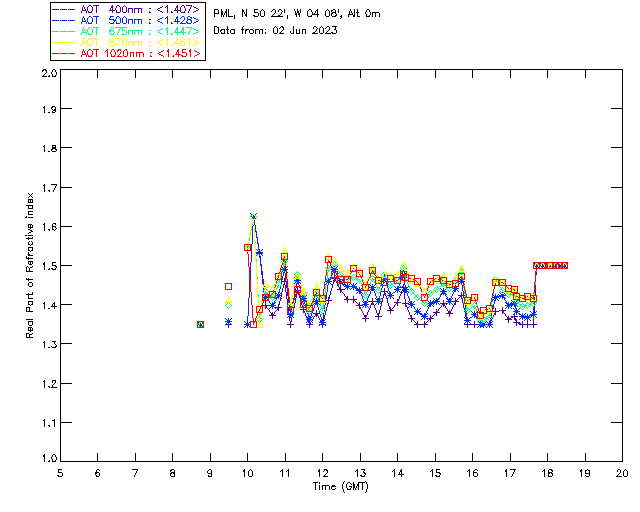Click the isolated yellow triangle marker at time 9.5

point(229,300)
